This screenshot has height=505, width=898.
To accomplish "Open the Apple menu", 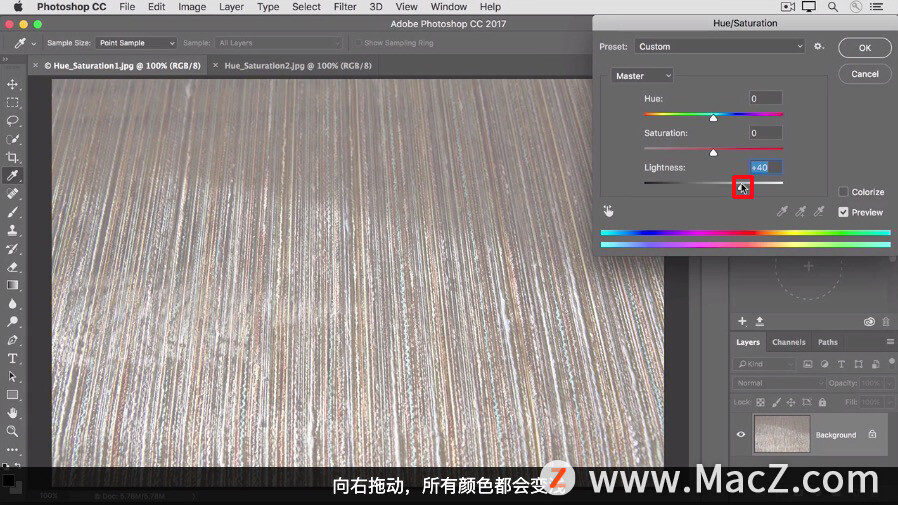I will (x=17, y=7).
